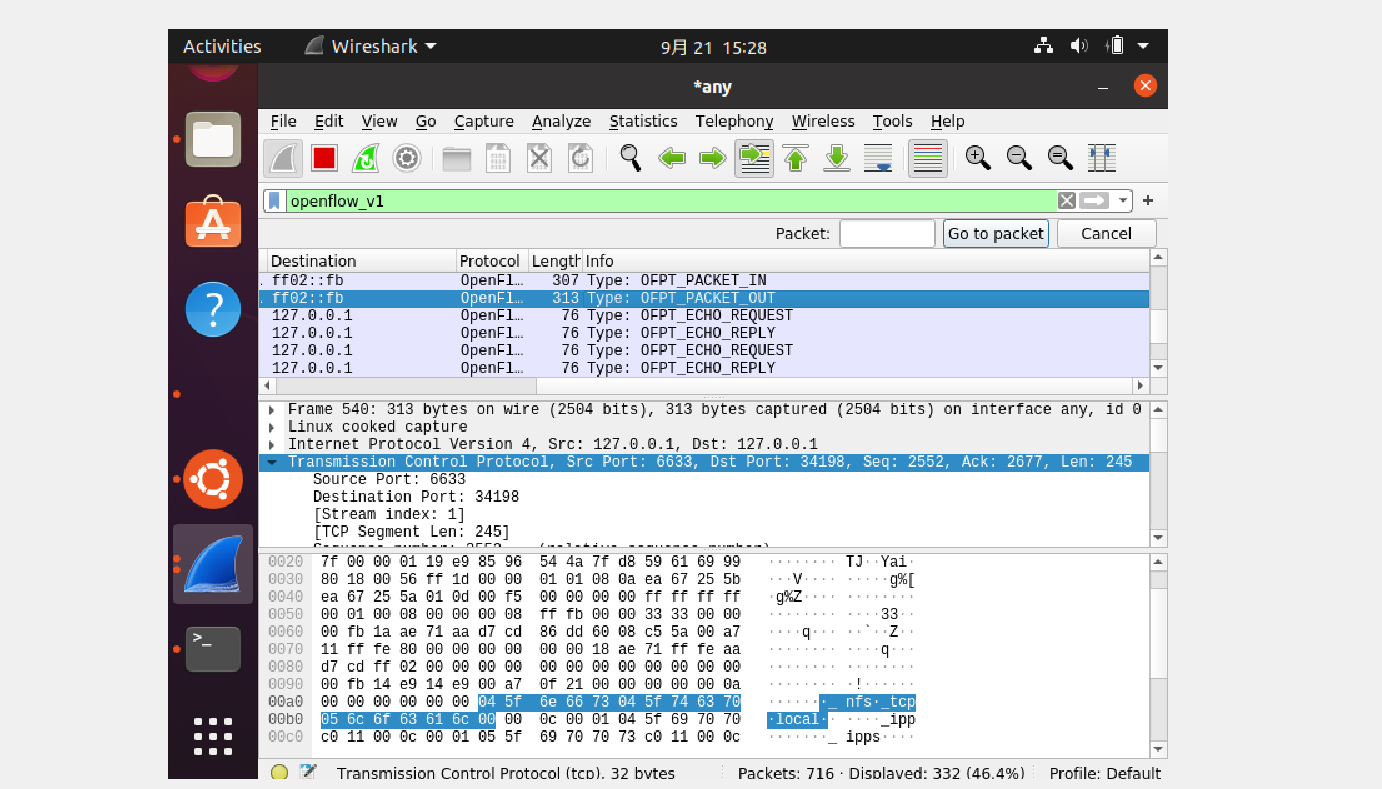Viewport: 1382px width, 789px height.
Task: Click the Go to packet button
Action: pos(996,234)
